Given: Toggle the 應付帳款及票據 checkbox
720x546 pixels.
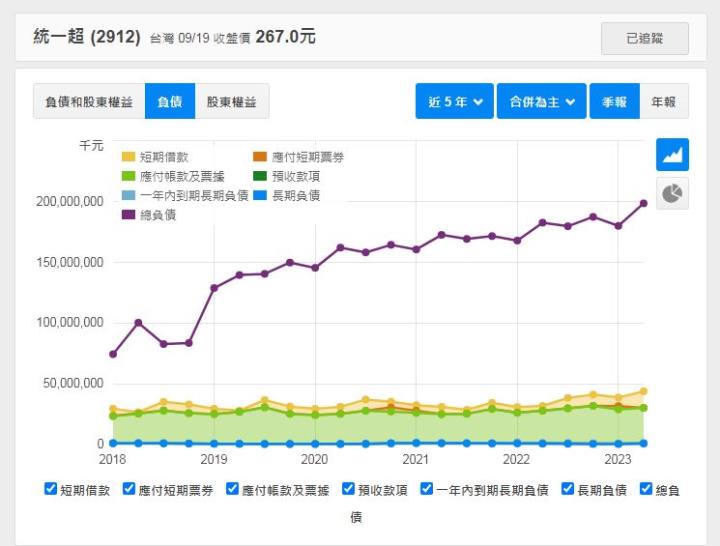Looking at the screenshot, I should (233, 489).
